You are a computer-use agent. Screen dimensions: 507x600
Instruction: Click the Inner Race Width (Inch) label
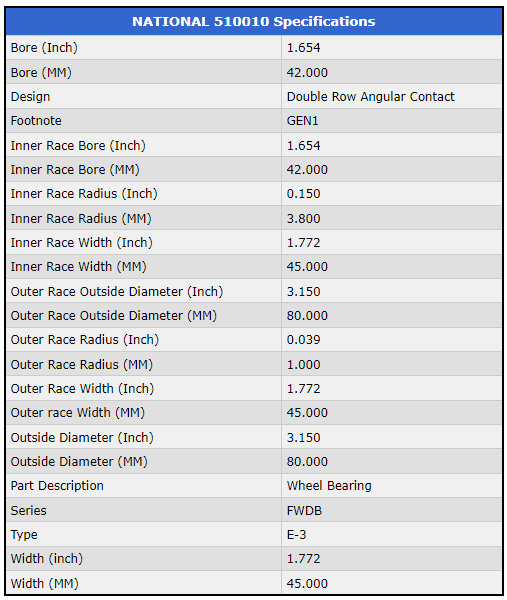pos(82,243)
